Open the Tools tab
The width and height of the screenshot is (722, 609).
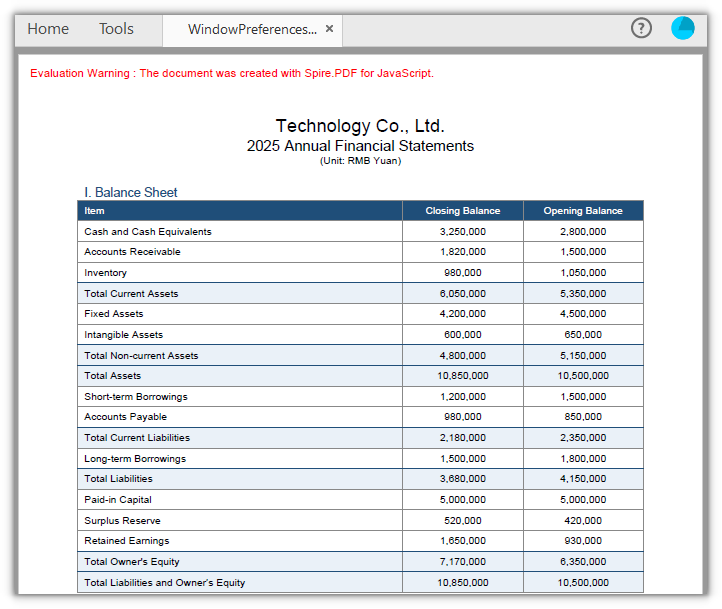click(x=116, y=29)
